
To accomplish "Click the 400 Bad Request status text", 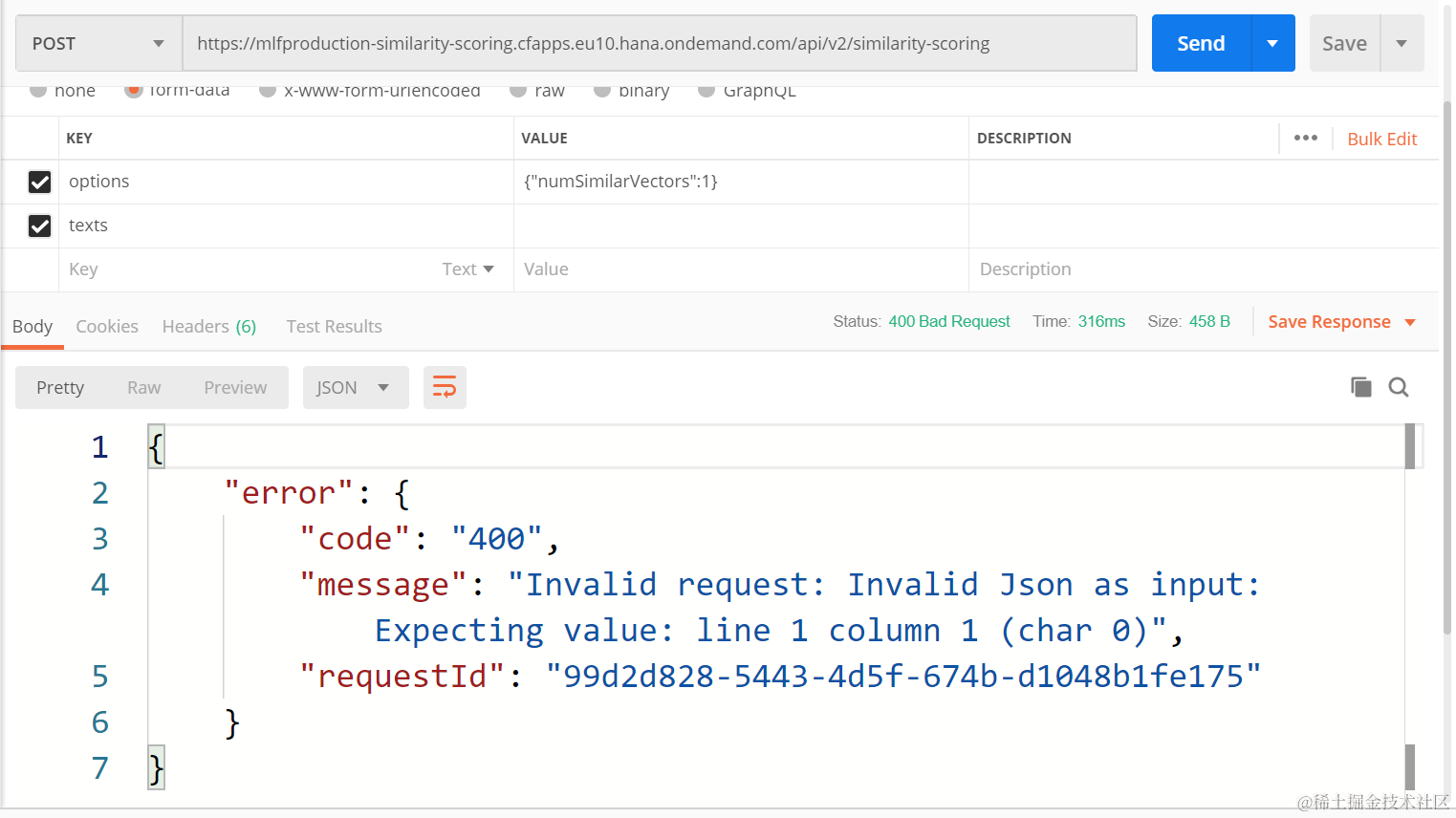I will click(x=949, y=321).
